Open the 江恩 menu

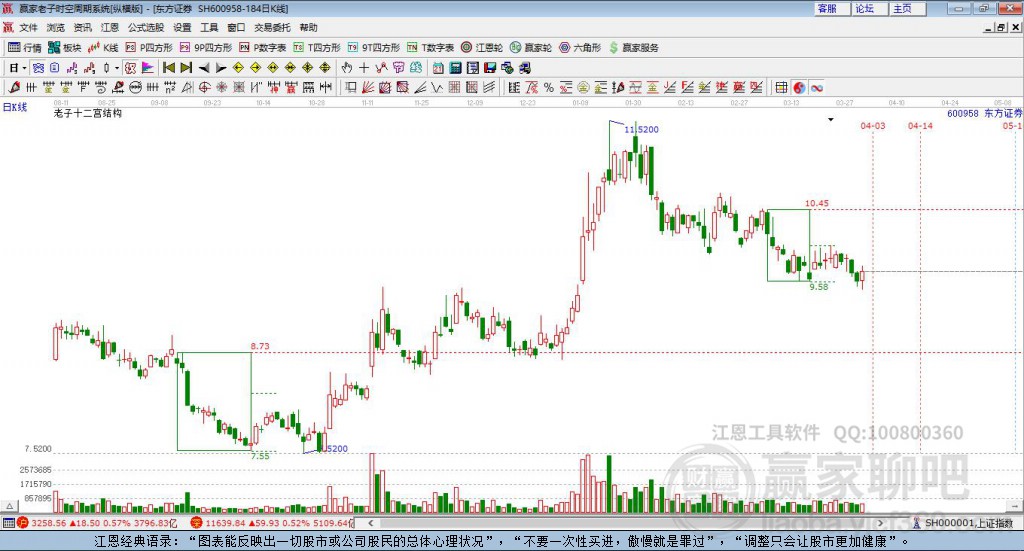pos(110,27)
